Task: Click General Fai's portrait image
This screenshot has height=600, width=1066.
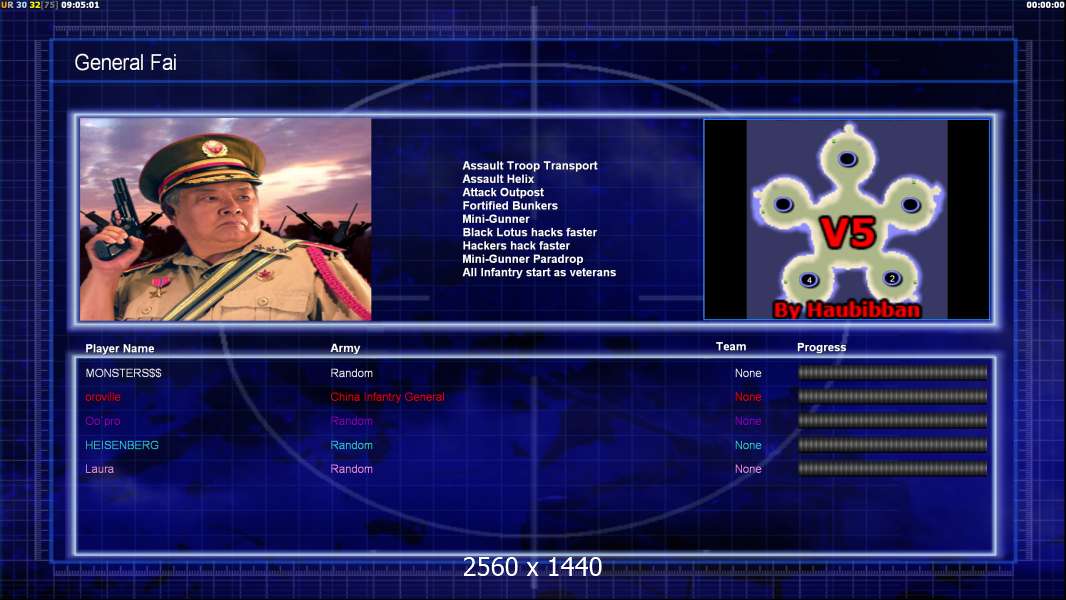Action: 226,219
